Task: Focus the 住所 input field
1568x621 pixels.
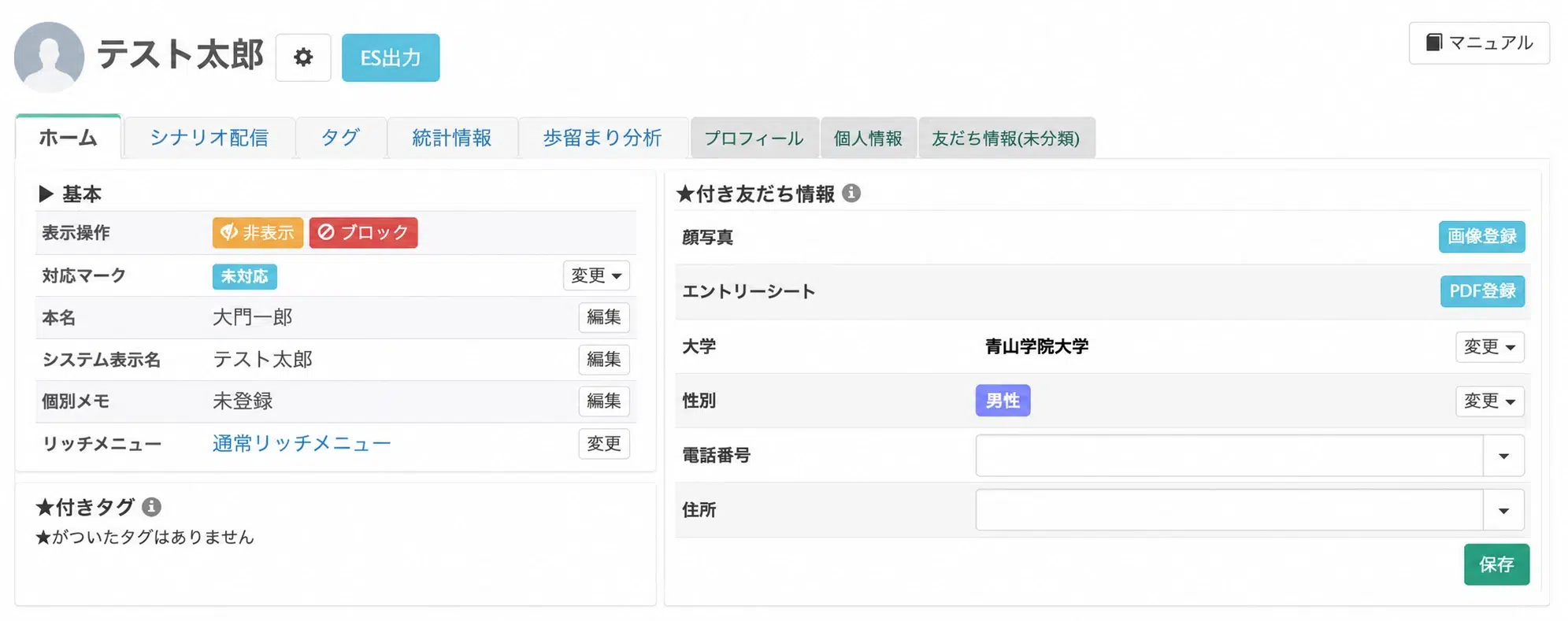Action: point(1229,510)
